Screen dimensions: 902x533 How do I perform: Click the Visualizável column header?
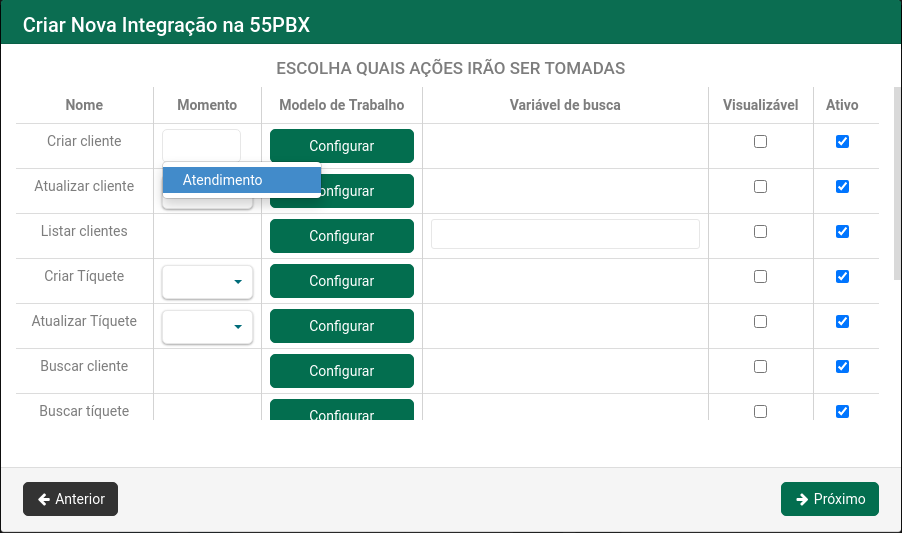760,105
